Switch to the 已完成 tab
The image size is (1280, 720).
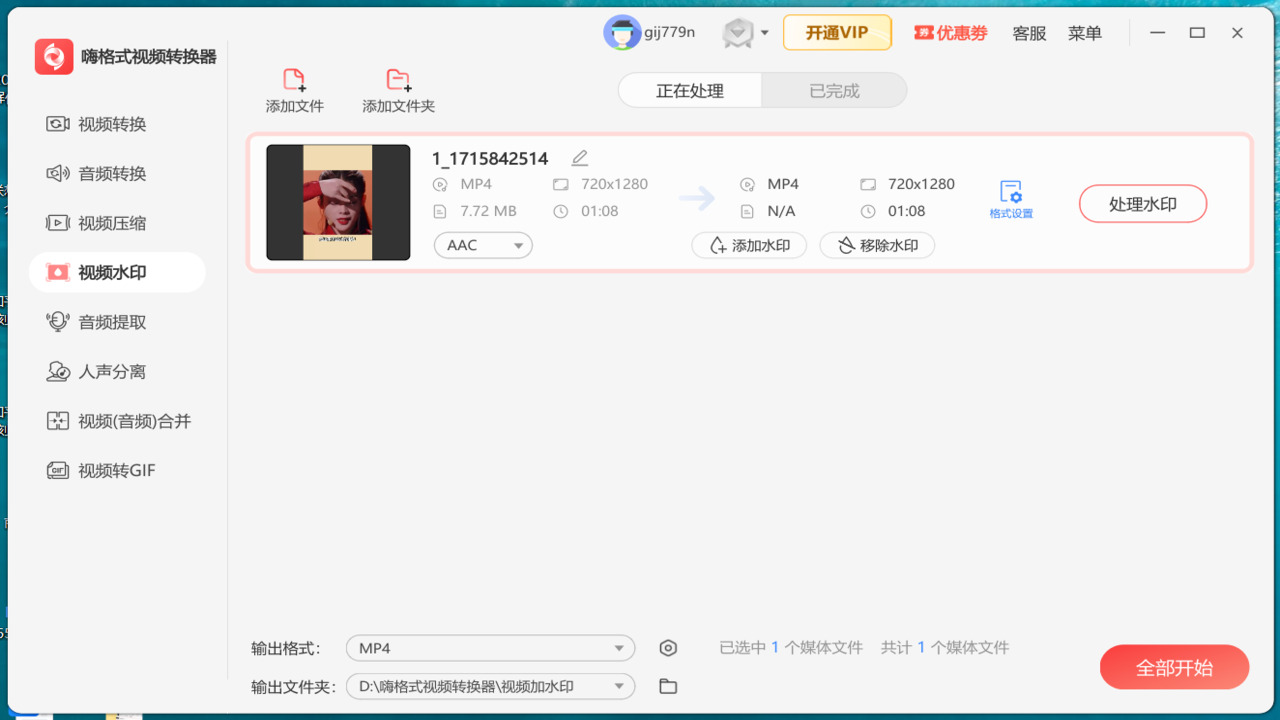[834, 90]
